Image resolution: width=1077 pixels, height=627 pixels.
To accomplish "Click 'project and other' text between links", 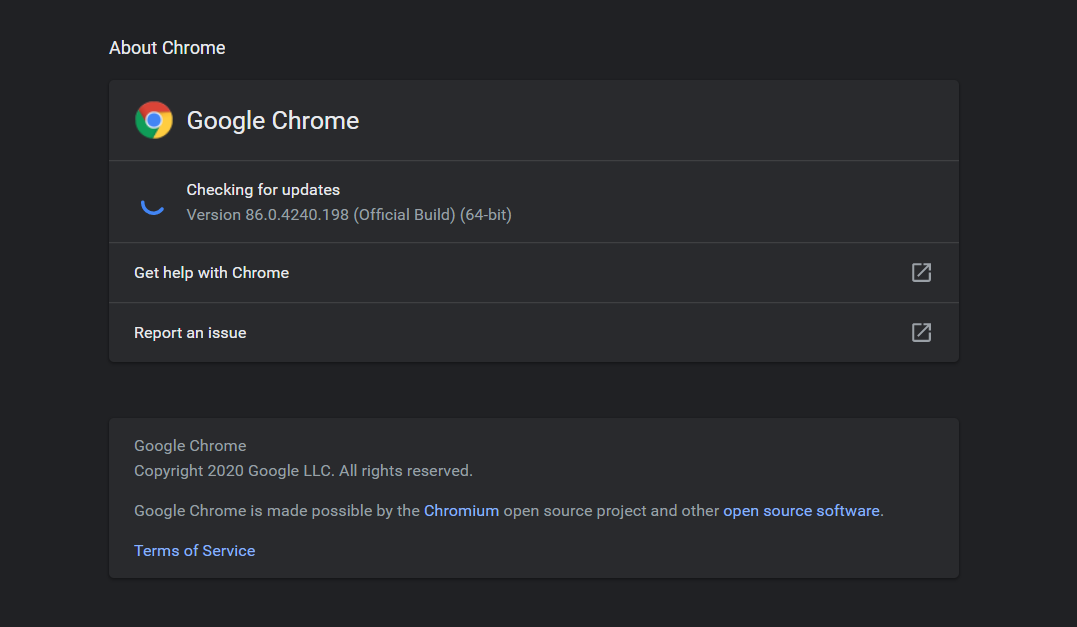I will [611, 511].
